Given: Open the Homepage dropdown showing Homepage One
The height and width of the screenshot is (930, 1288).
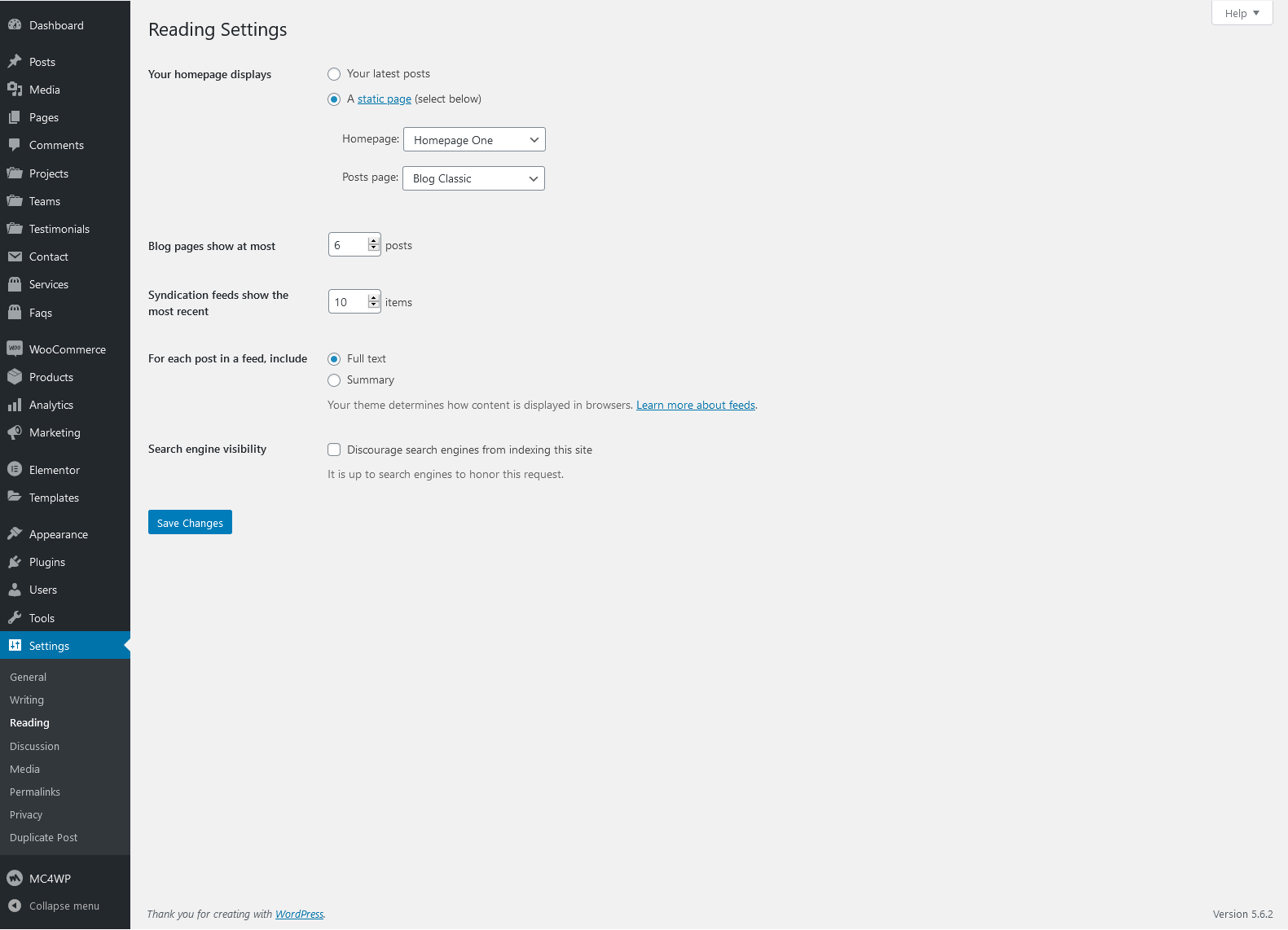Looking at the screenshot, I should pyautogui.click(x=474, y=139).
